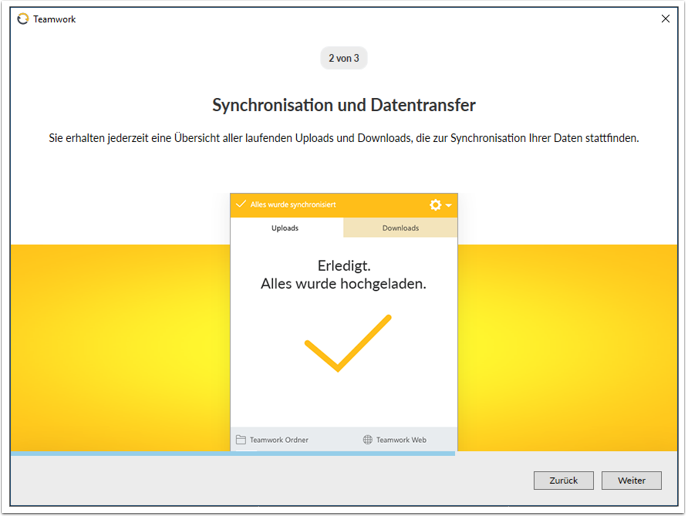Image resolution: width=686 pixels, height=516 pixels.
Task: Expand the dropdown arrow beside gear
Action: point(448,205)
